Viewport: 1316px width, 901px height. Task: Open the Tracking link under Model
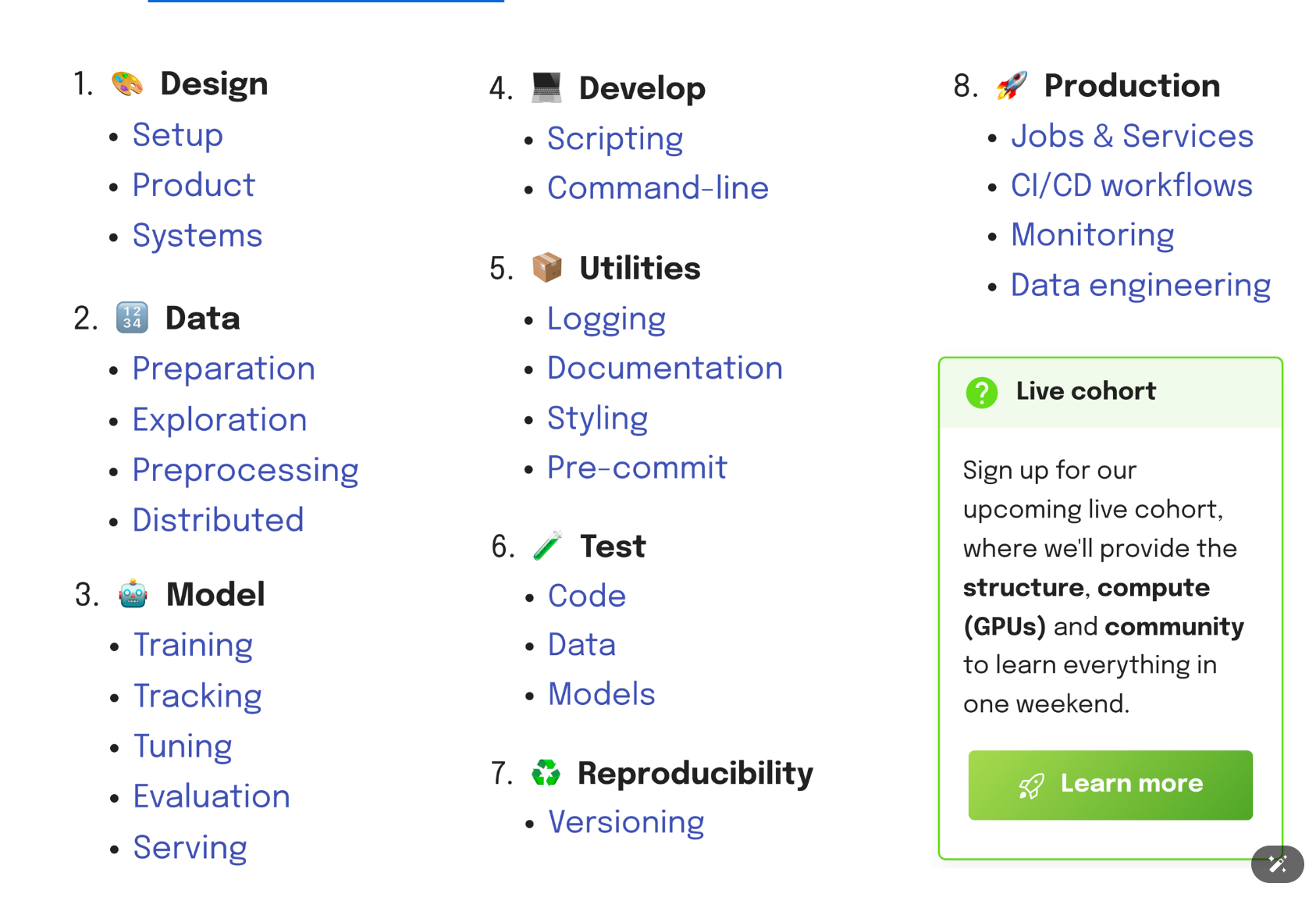click(x=197, y=696)
